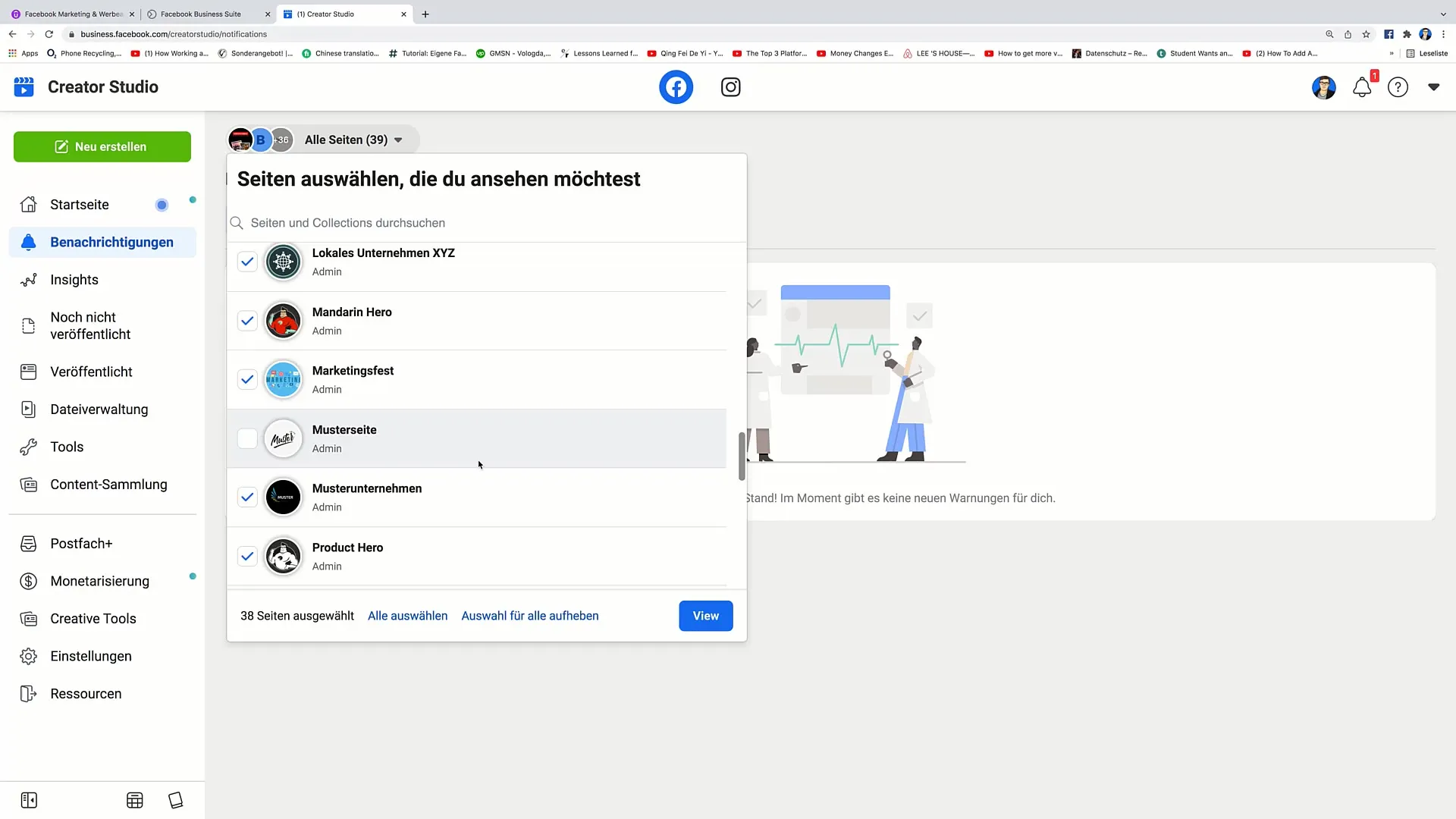Show more bookmarks overflow chevron
The image size is (1456, 819).
point(1392,54)
